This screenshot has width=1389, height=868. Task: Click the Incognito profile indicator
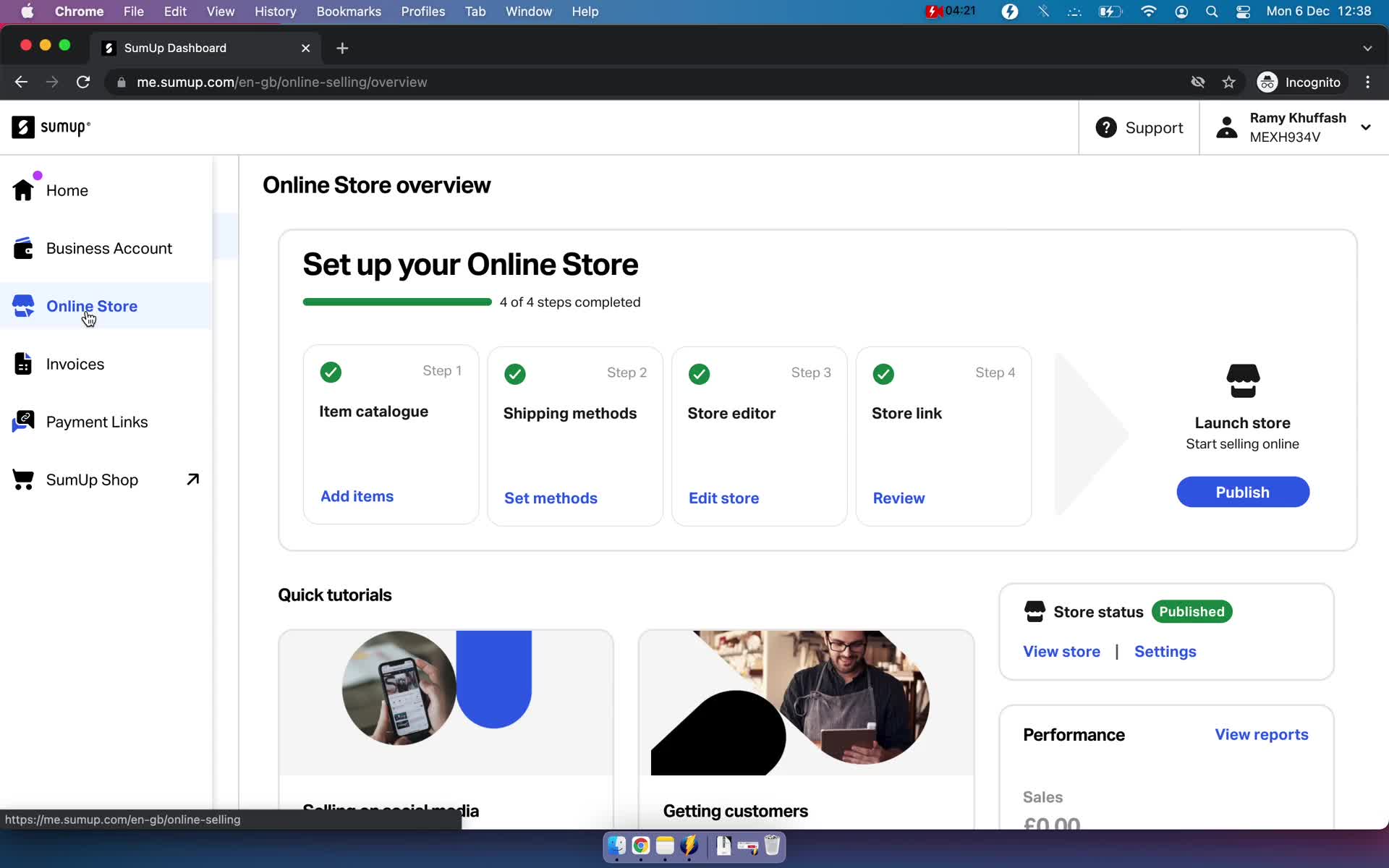(1299, 82)
